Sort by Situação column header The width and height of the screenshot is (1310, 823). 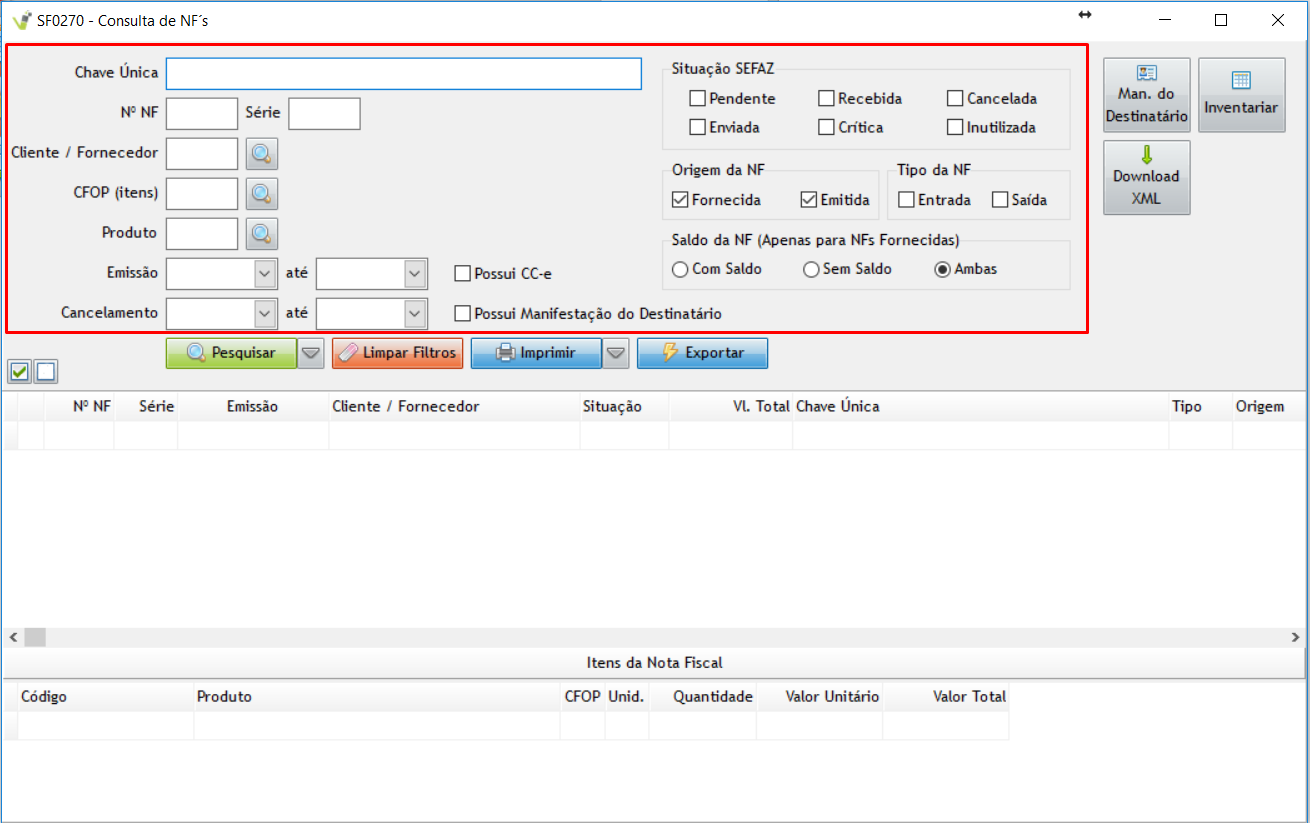(624, 407)
